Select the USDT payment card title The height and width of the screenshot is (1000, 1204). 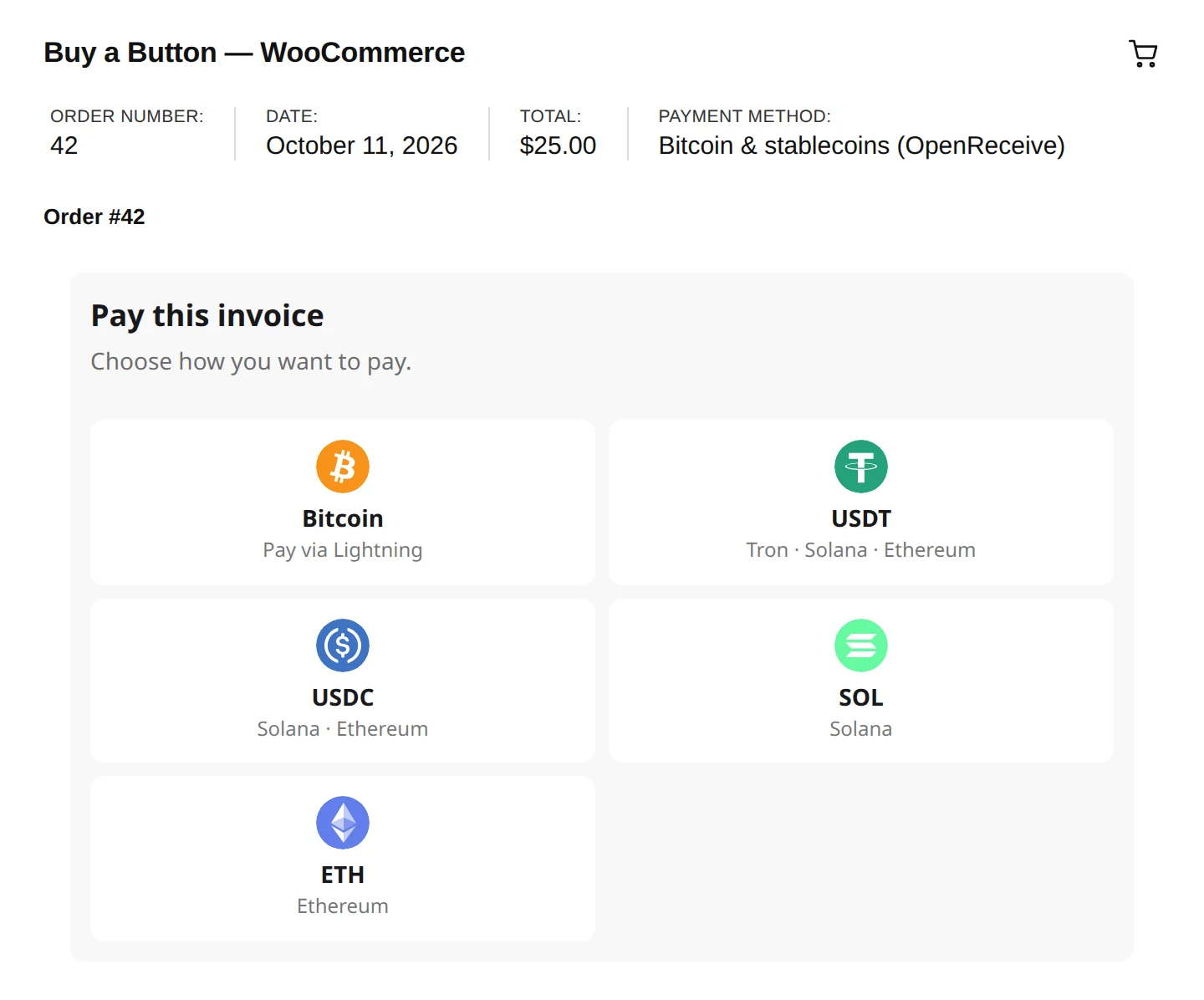861,518
